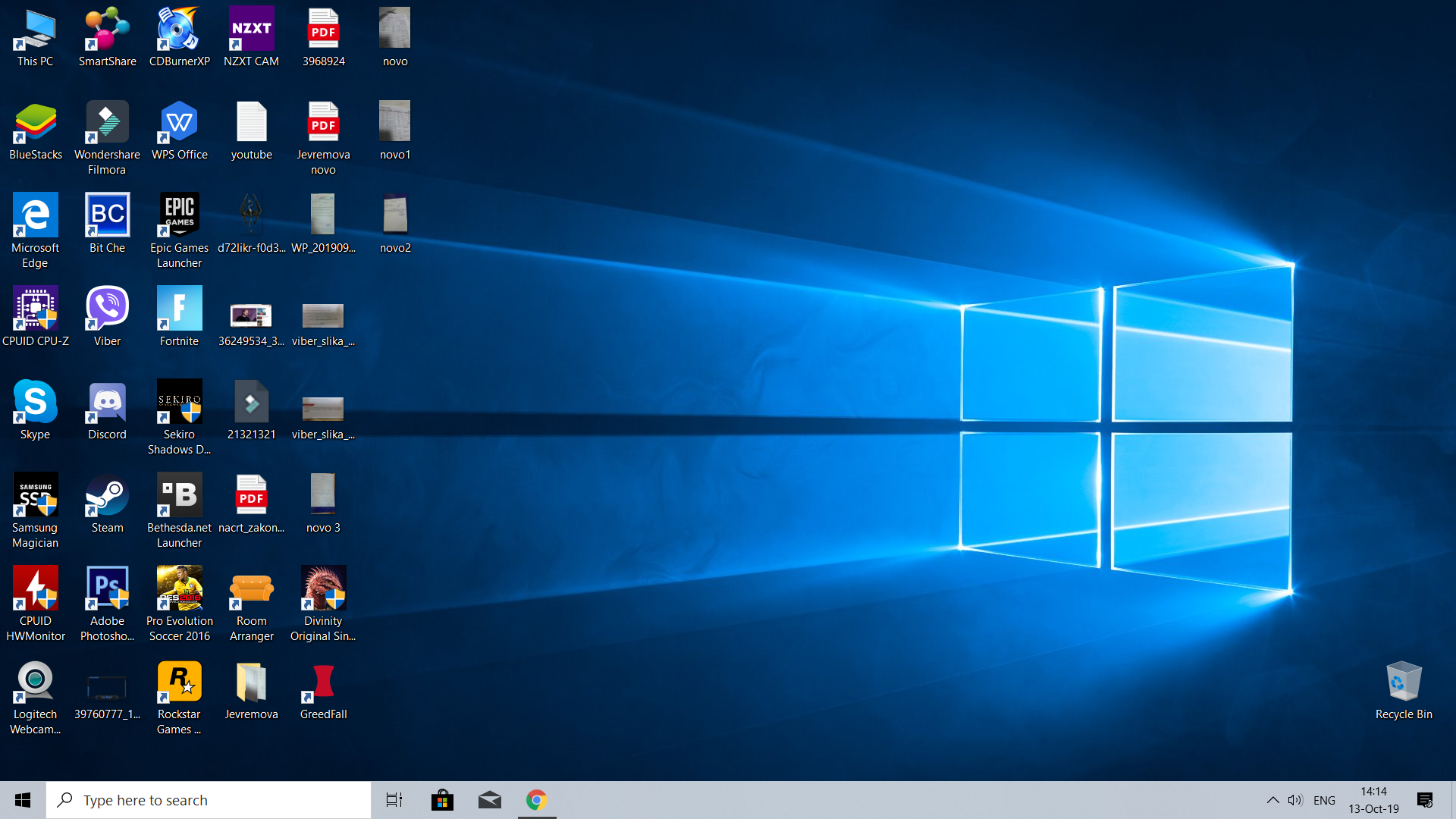Select the youtube text file

[x=251, y=131]
